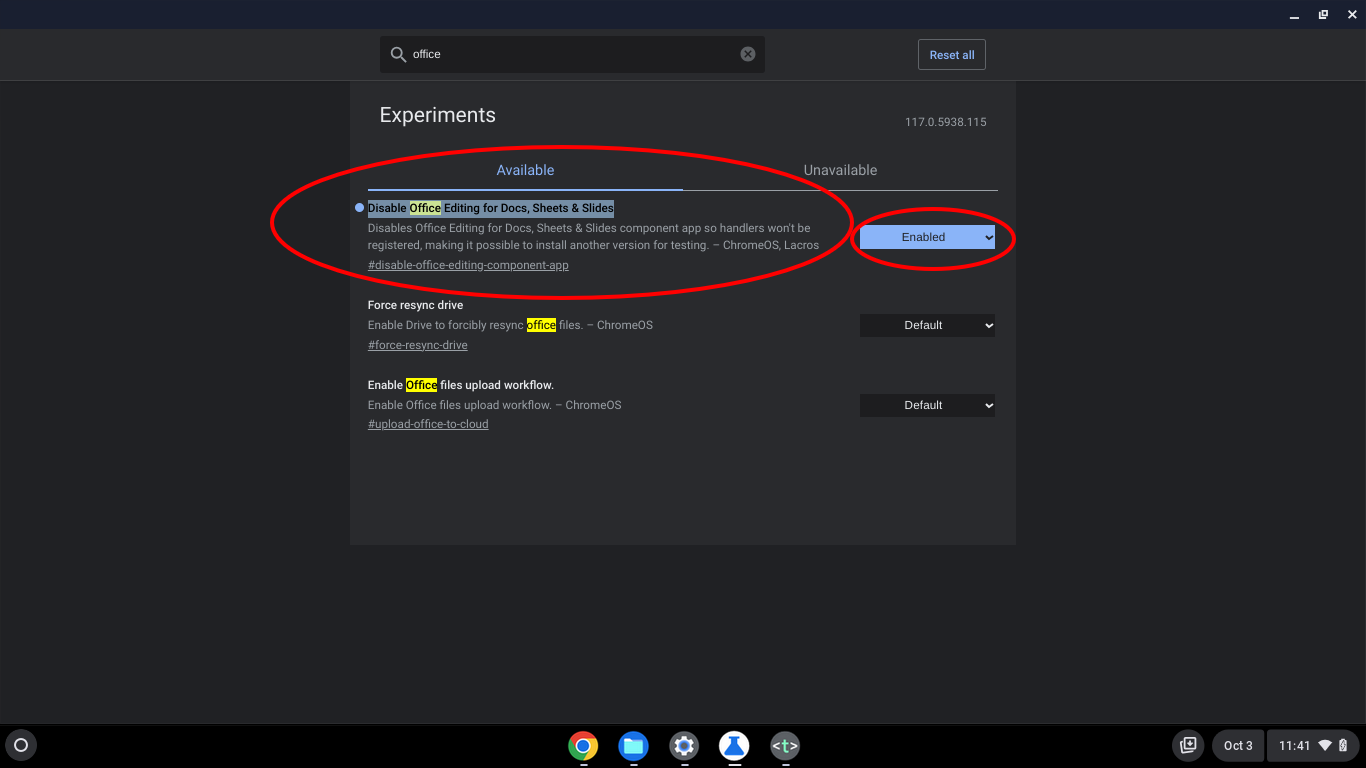Viewport: 1366px width, 768px height.
Task: Click the #force-resync-drive anchor link
Action: [x=417, y=345]
